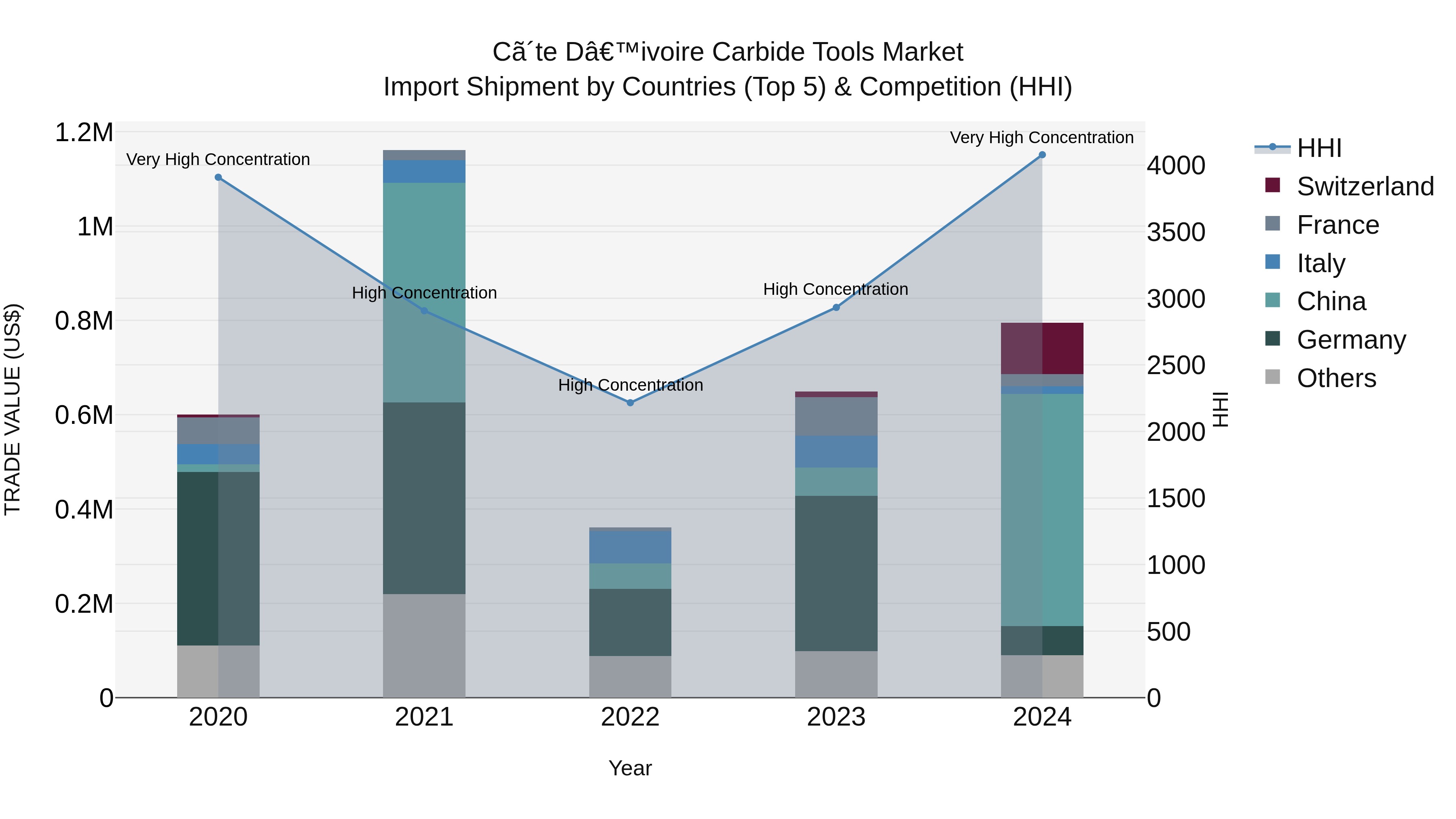Click the 2024 Switzerland bar segment

coord(1042,349)
